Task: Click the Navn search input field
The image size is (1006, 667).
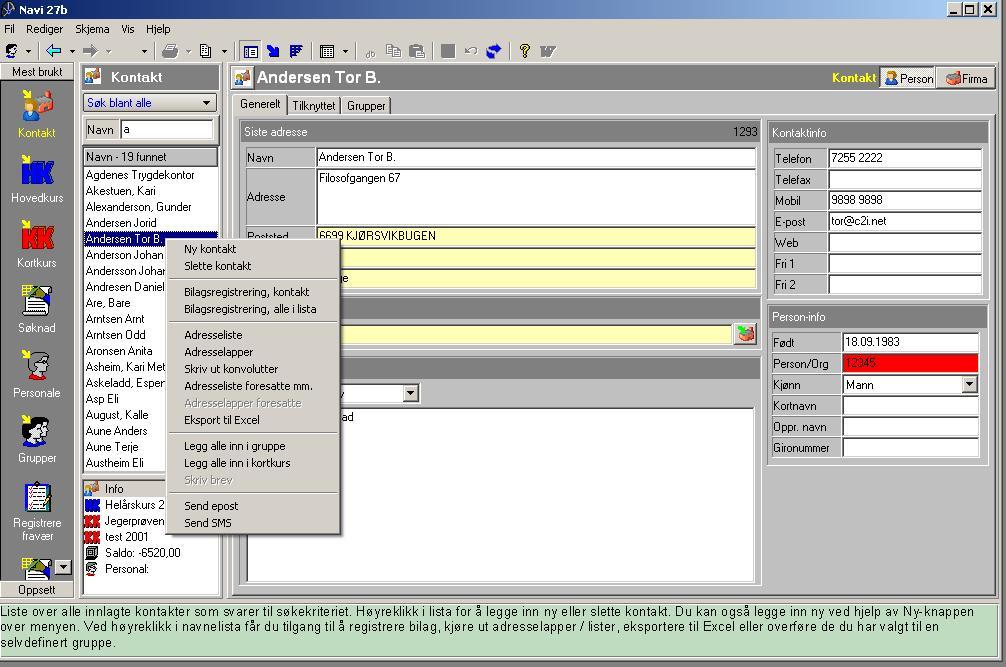Action: pyautogui.click(x=167, y=130)
